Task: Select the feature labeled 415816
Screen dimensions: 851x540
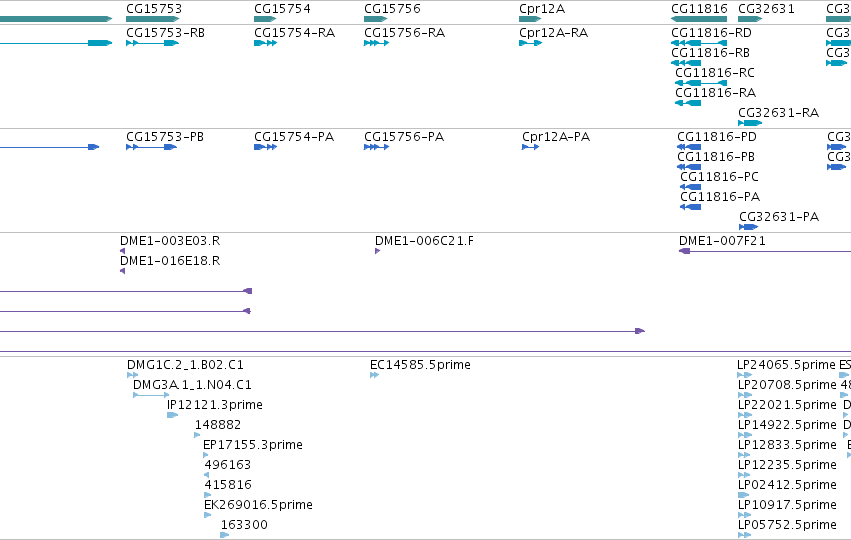Action: click(x=227, y=485)
